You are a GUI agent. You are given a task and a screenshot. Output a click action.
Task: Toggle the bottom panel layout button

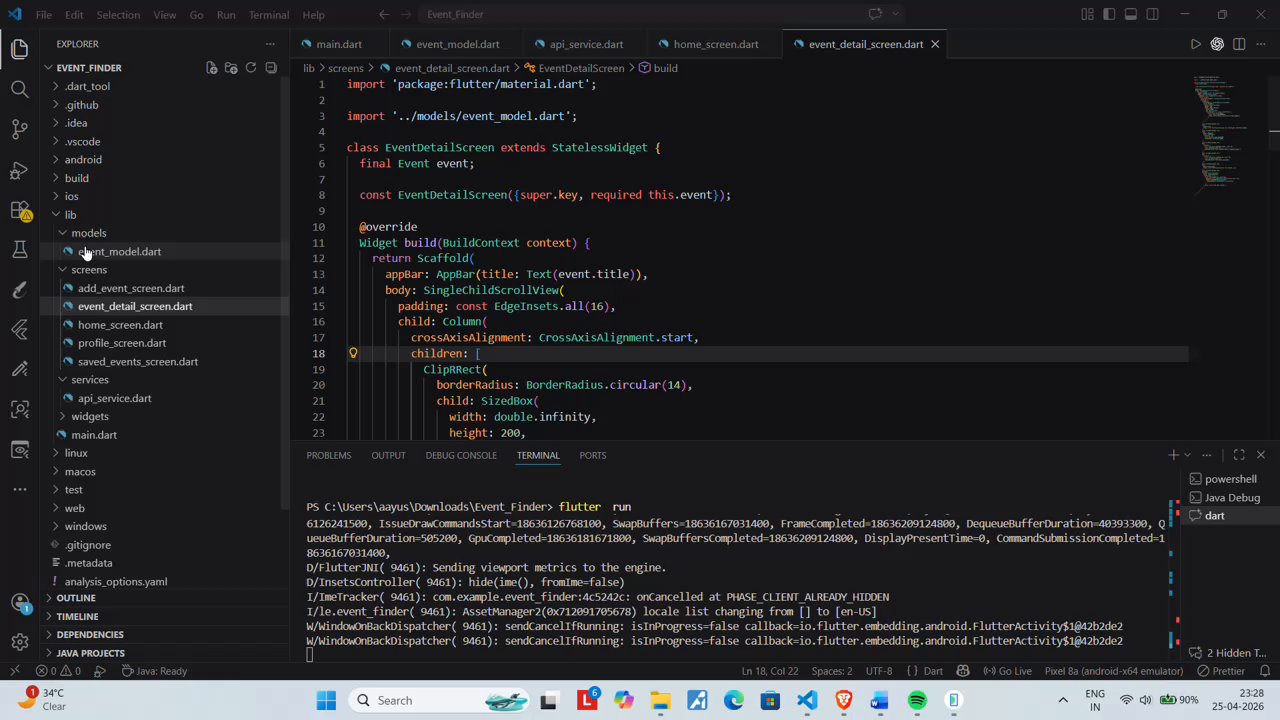[x=1131, y=14]
